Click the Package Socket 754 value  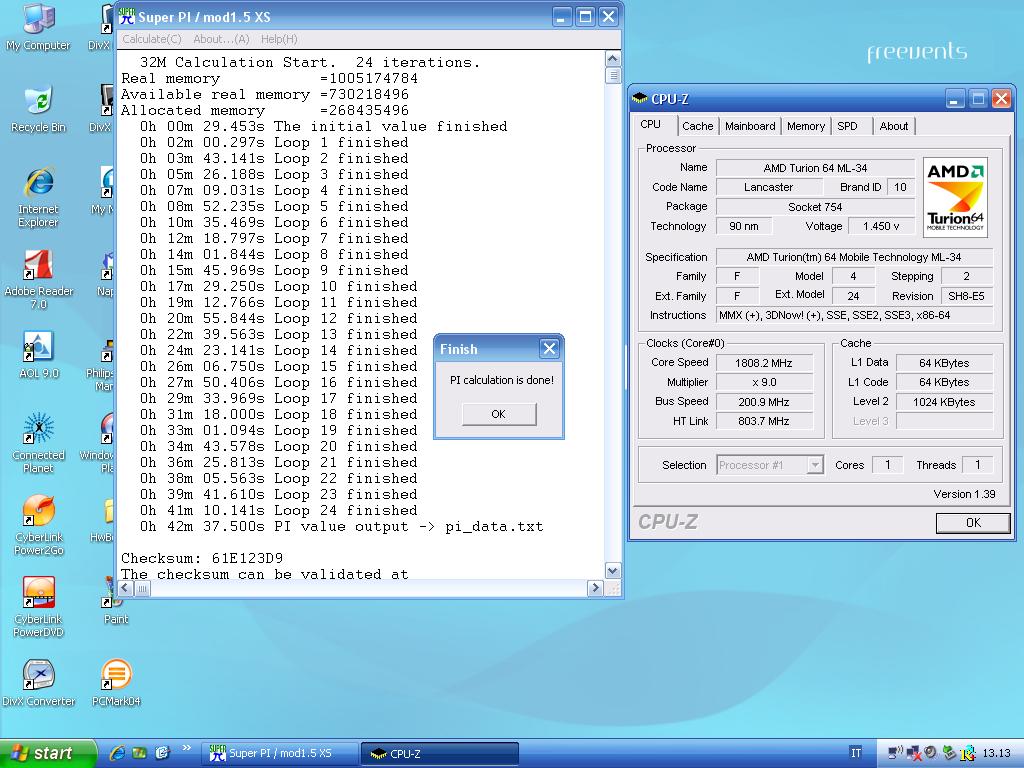coord(815,207)
